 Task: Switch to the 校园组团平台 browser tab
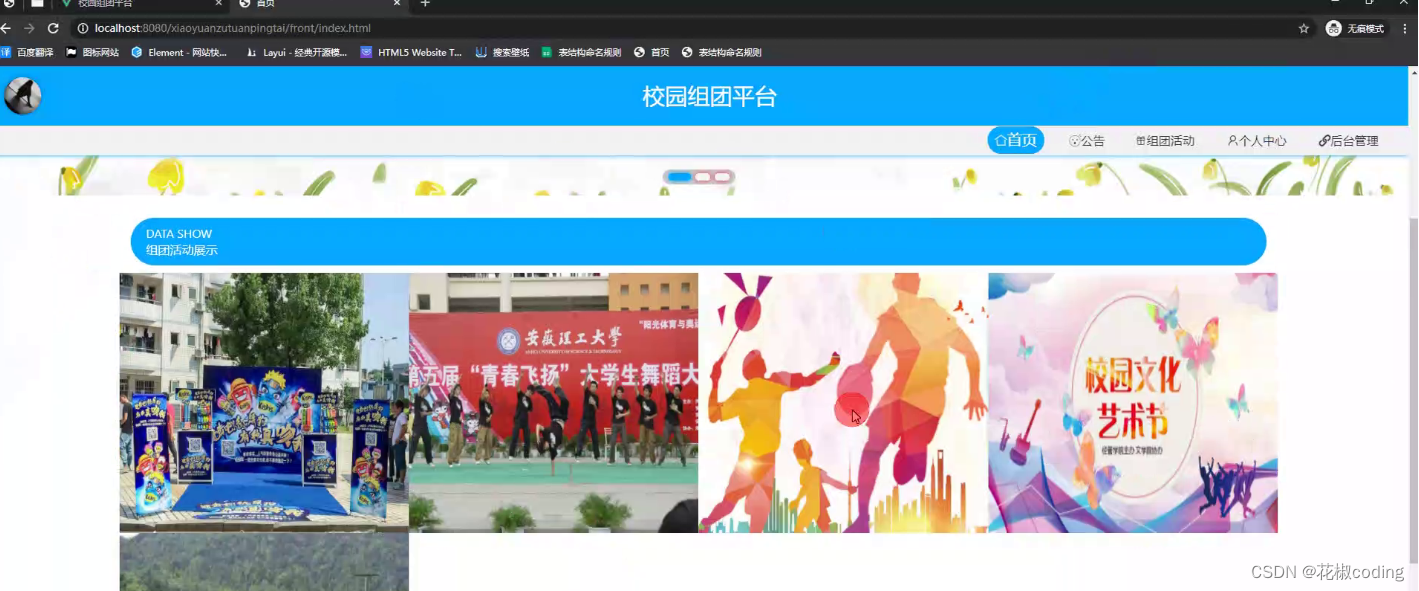(x=140, y=4)
